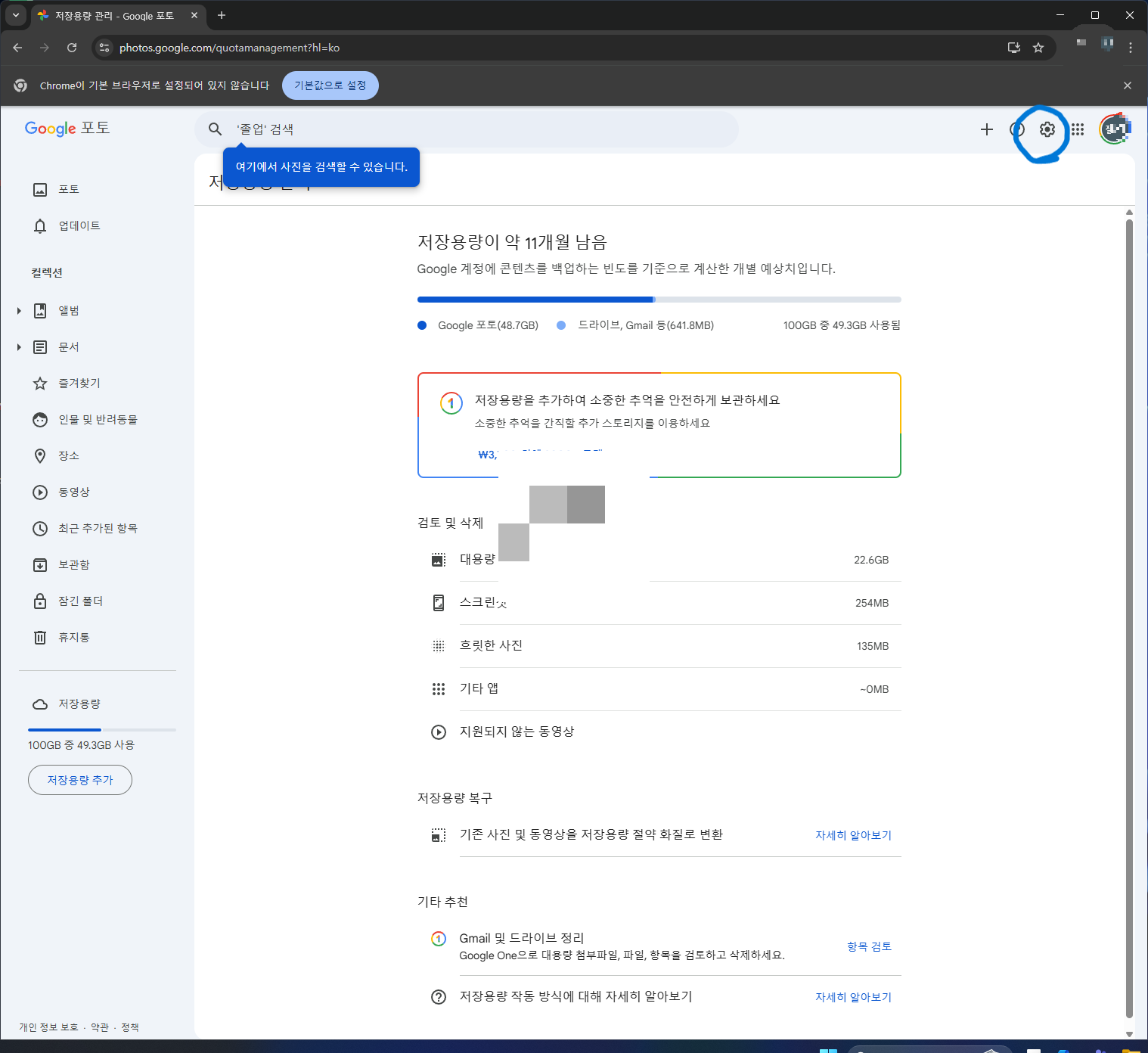Viewport: 1148px width, 1053px height.
Task: View site information icon in address bar
Action: coord(104,48)
